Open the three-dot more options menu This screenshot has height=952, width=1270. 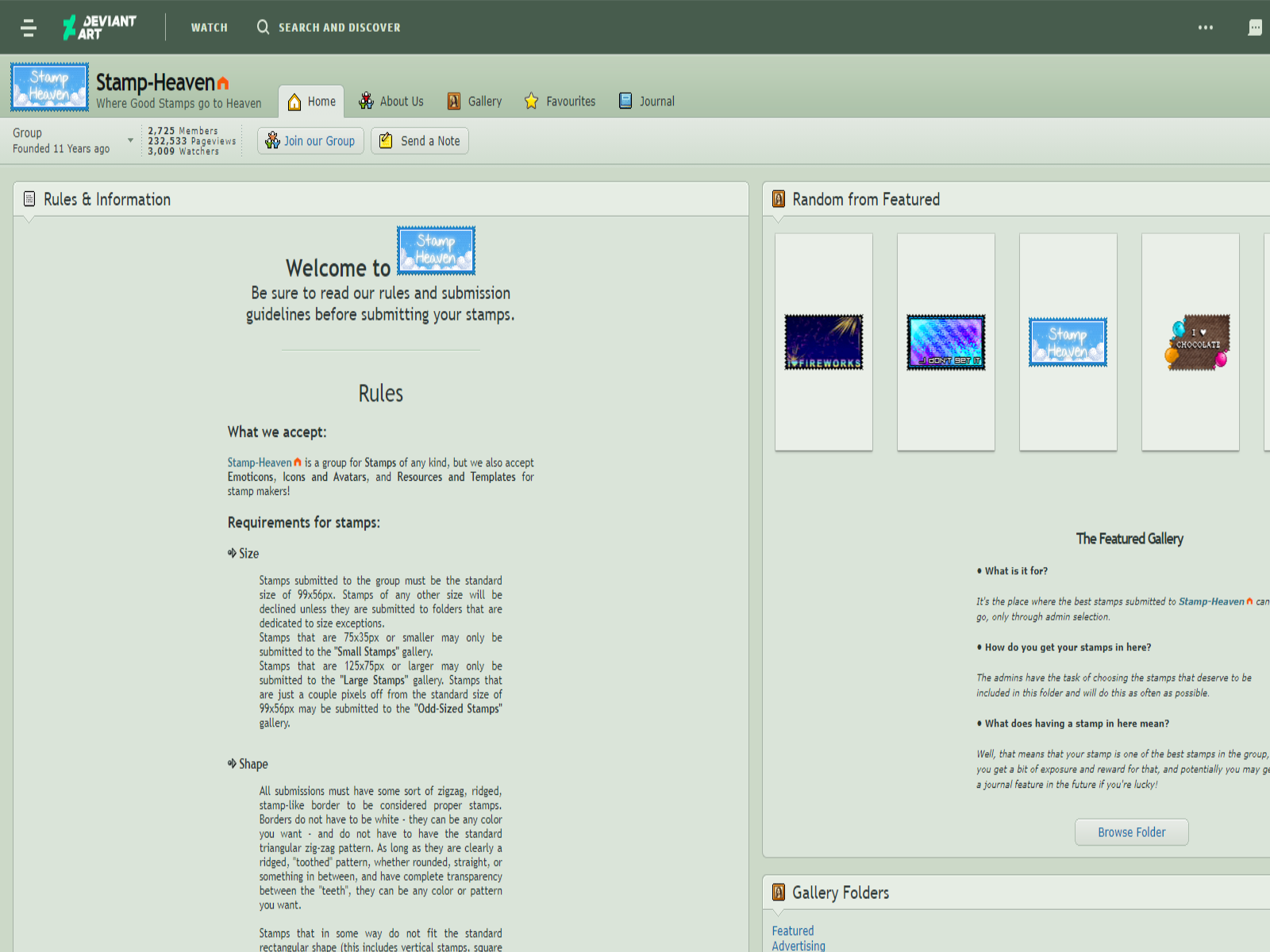point(1206,28)
